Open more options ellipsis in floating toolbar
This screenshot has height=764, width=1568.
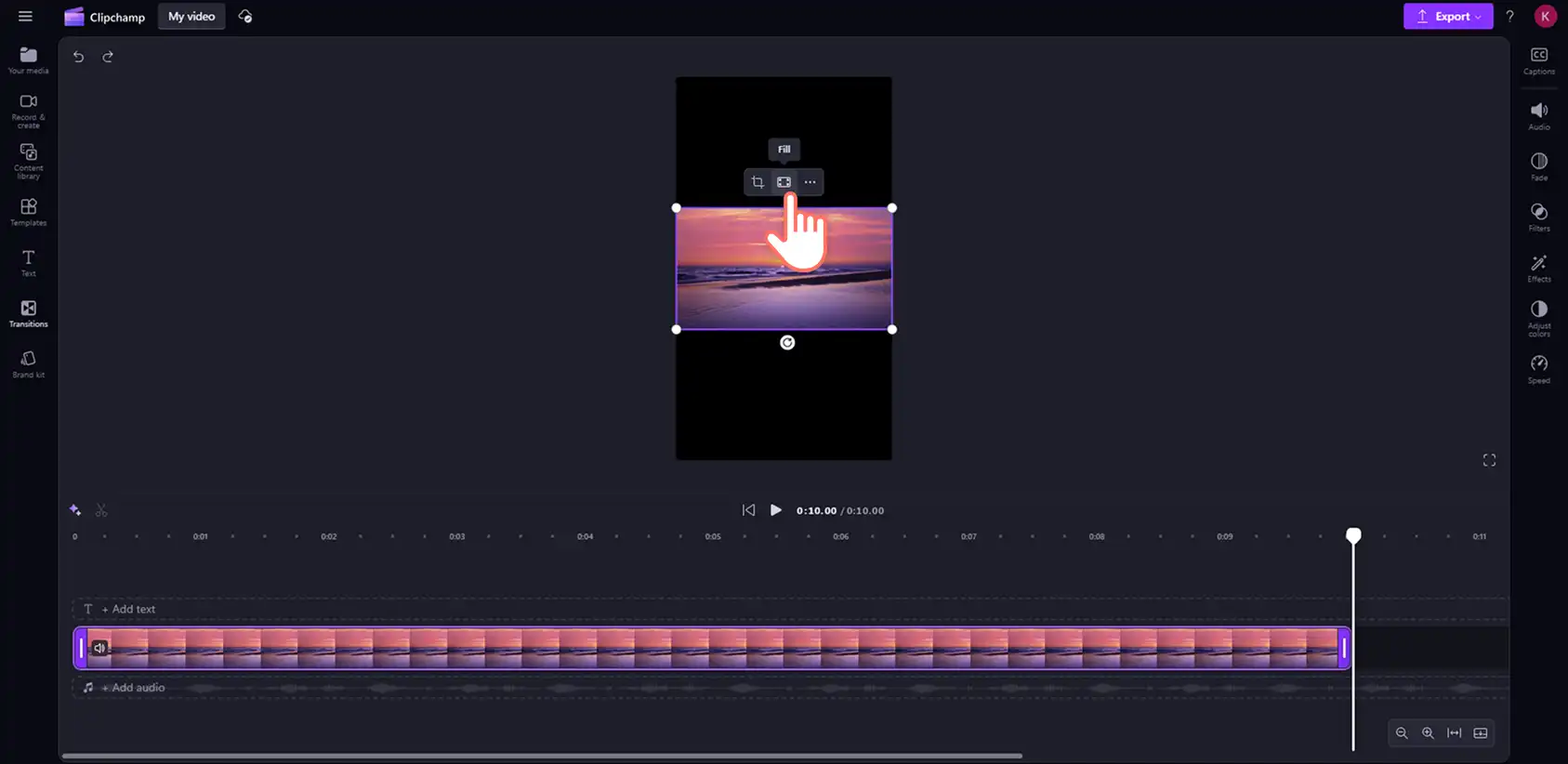pyautogui.click(x=810, y=182)
